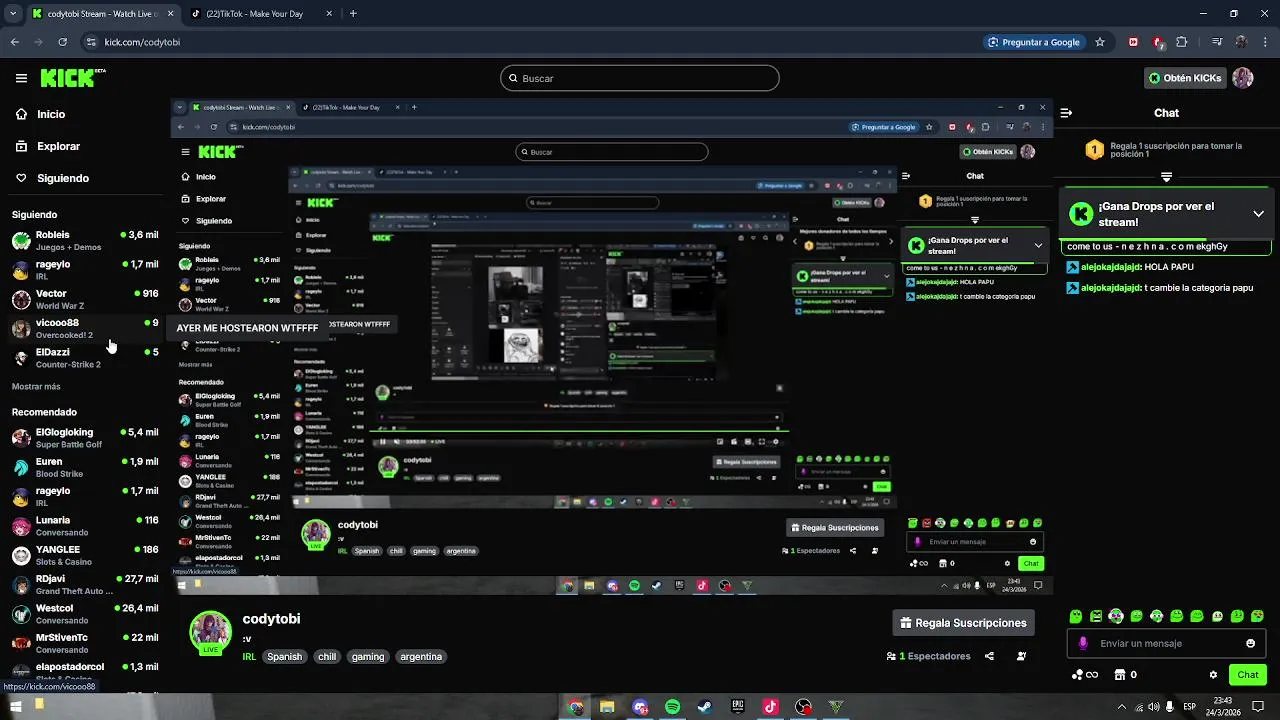
Task: Click the channel points infinity icon
Action: [1084, 675]
